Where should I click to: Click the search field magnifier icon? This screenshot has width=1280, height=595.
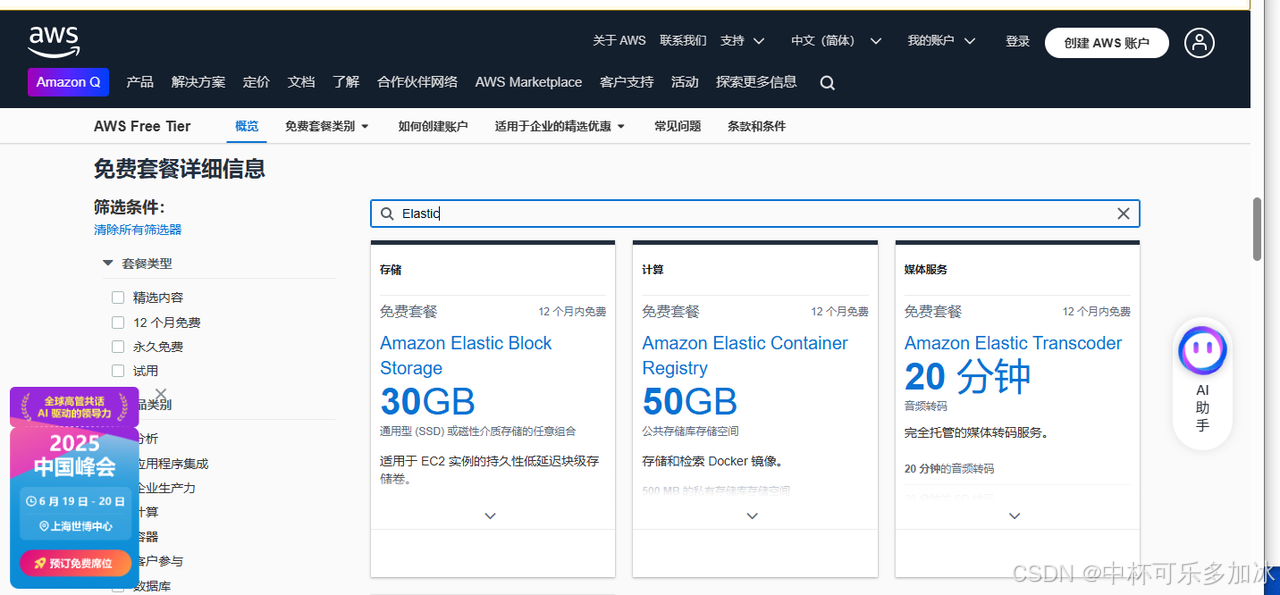387,214
